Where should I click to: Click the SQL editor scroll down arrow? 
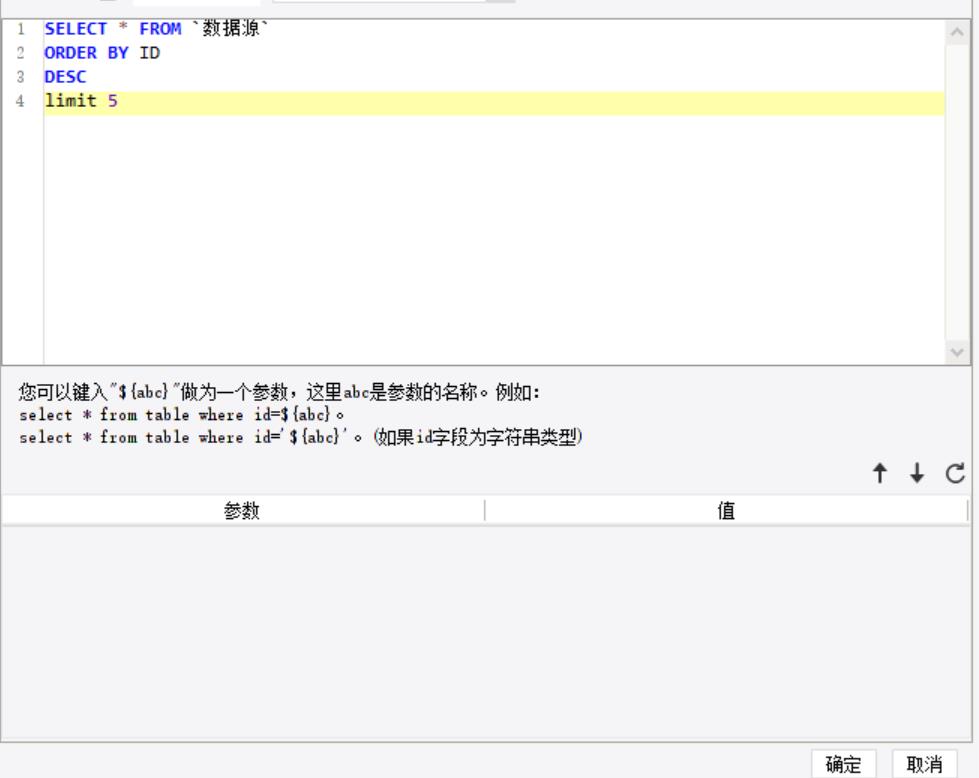coord(957,353)
